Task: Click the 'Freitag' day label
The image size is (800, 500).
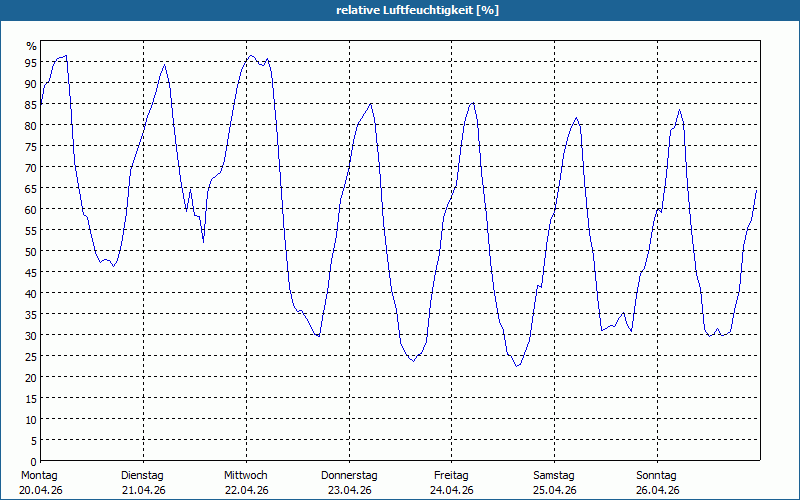Action: click(451, 475)
